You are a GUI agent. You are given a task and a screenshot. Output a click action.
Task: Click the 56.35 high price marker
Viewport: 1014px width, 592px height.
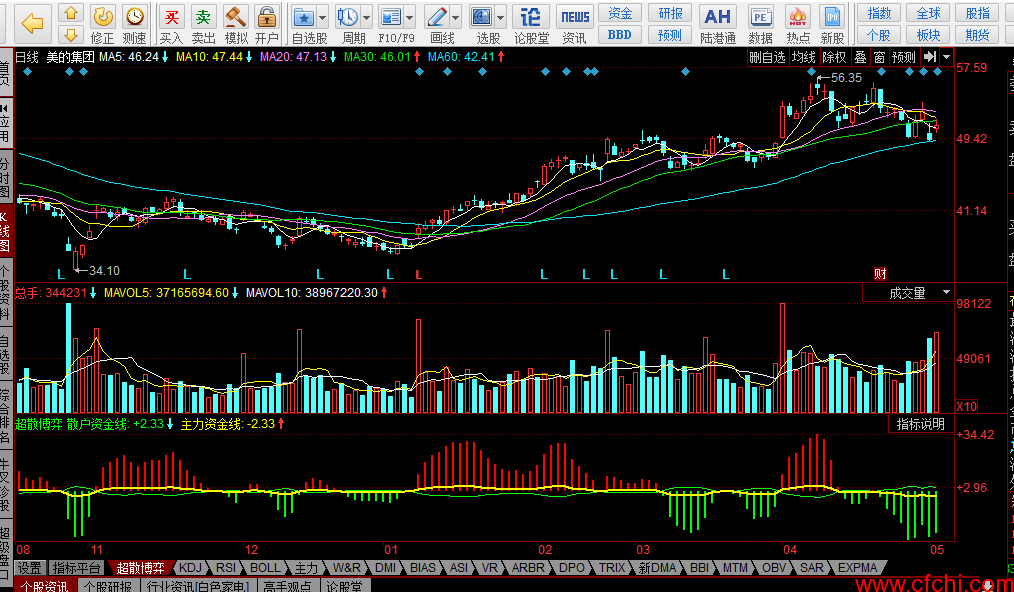coord(845,77)
